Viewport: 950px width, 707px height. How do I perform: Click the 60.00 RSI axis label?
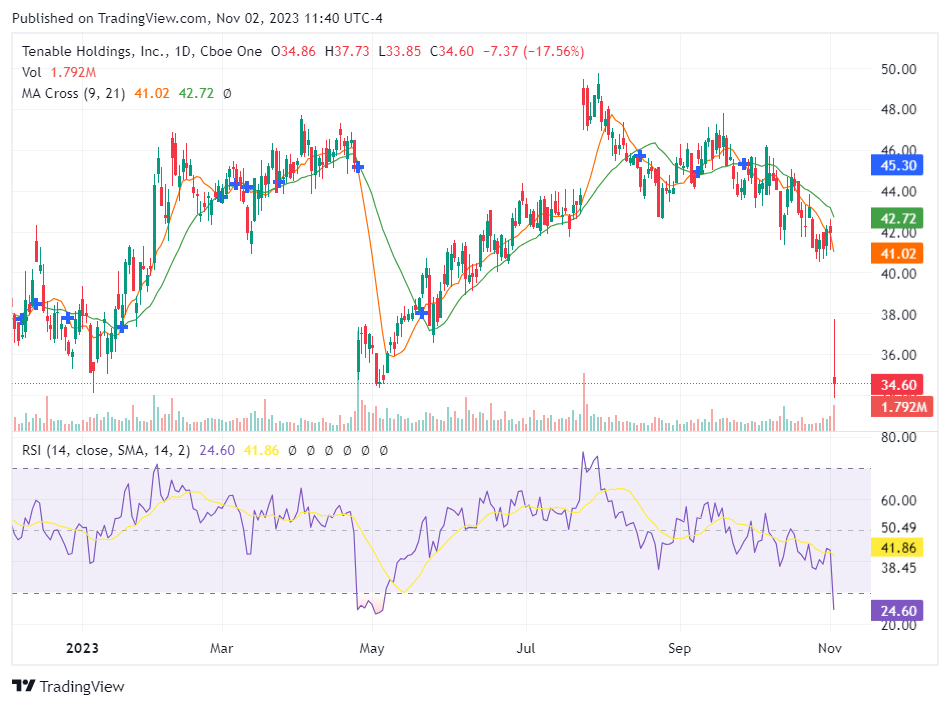(x=899, y=500)
